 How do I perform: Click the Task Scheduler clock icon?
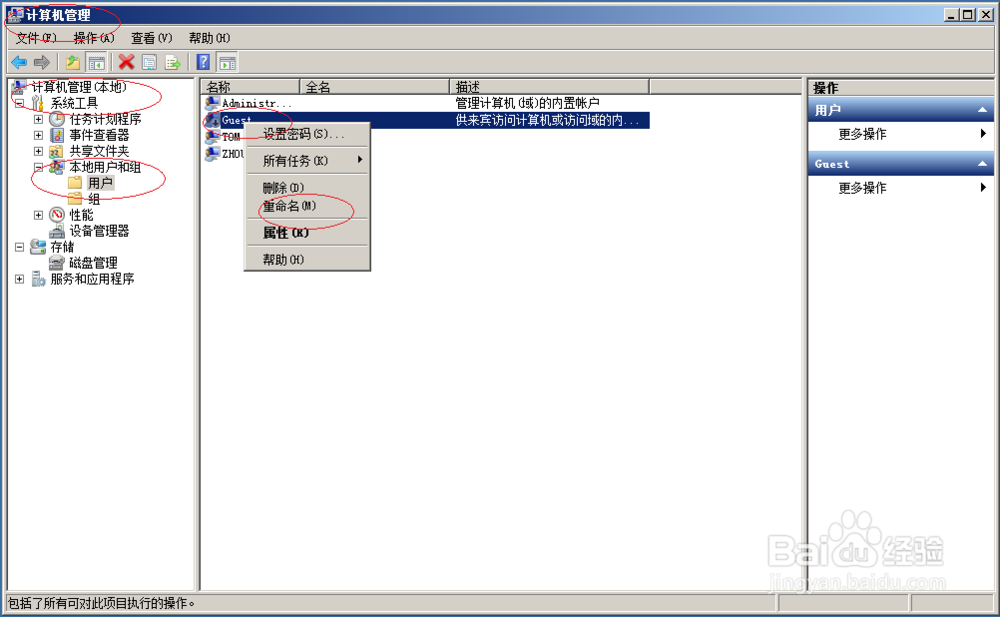pyautogui.click(x=57, y=119)
